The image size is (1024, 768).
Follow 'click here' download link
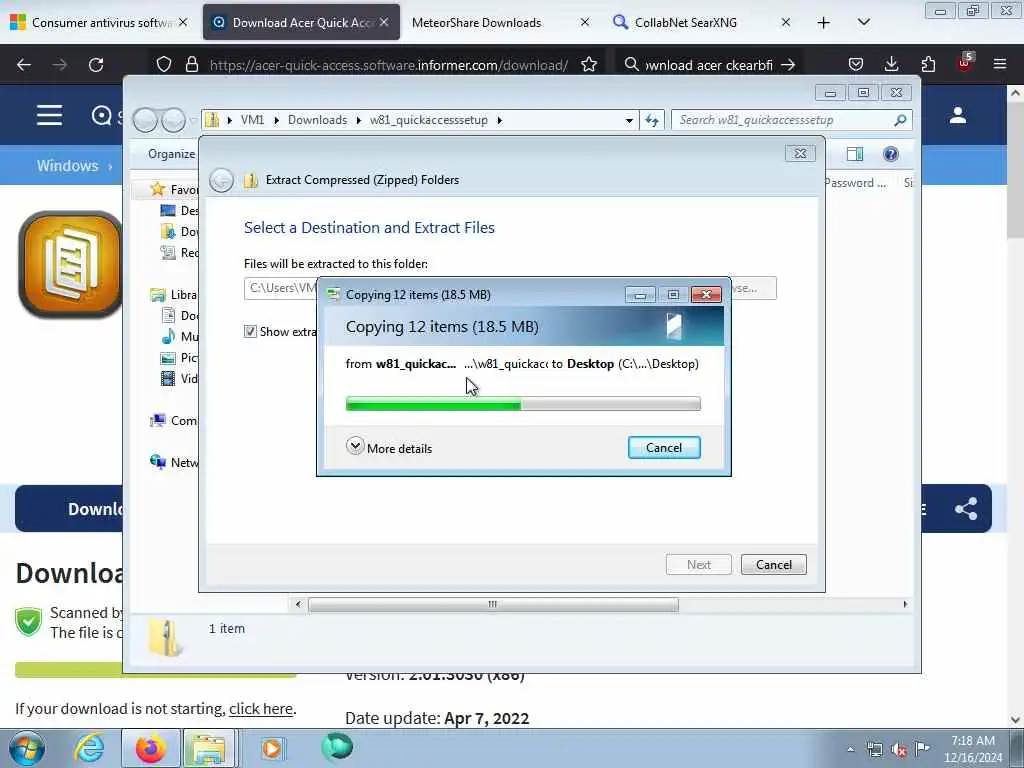(x=261, y=709)
